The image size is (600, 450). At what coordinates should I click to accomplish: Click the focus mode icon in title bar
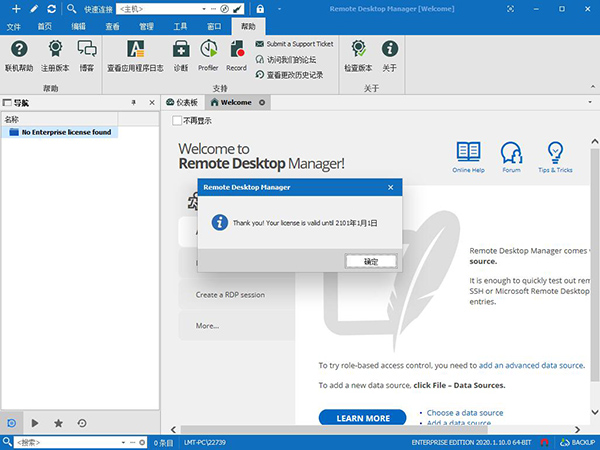pos(510,9)
